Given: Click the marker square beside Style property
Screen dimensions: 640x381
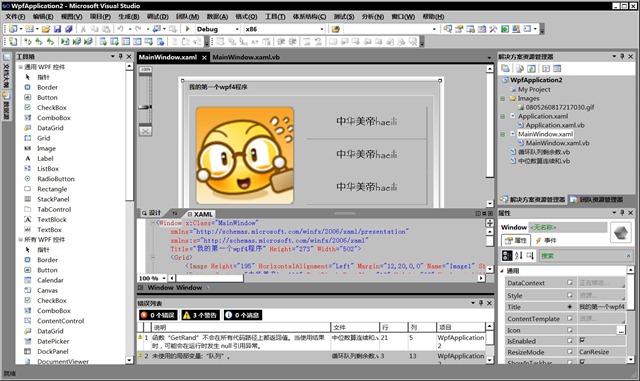Looking at the screenshot, I should [569, 295].
